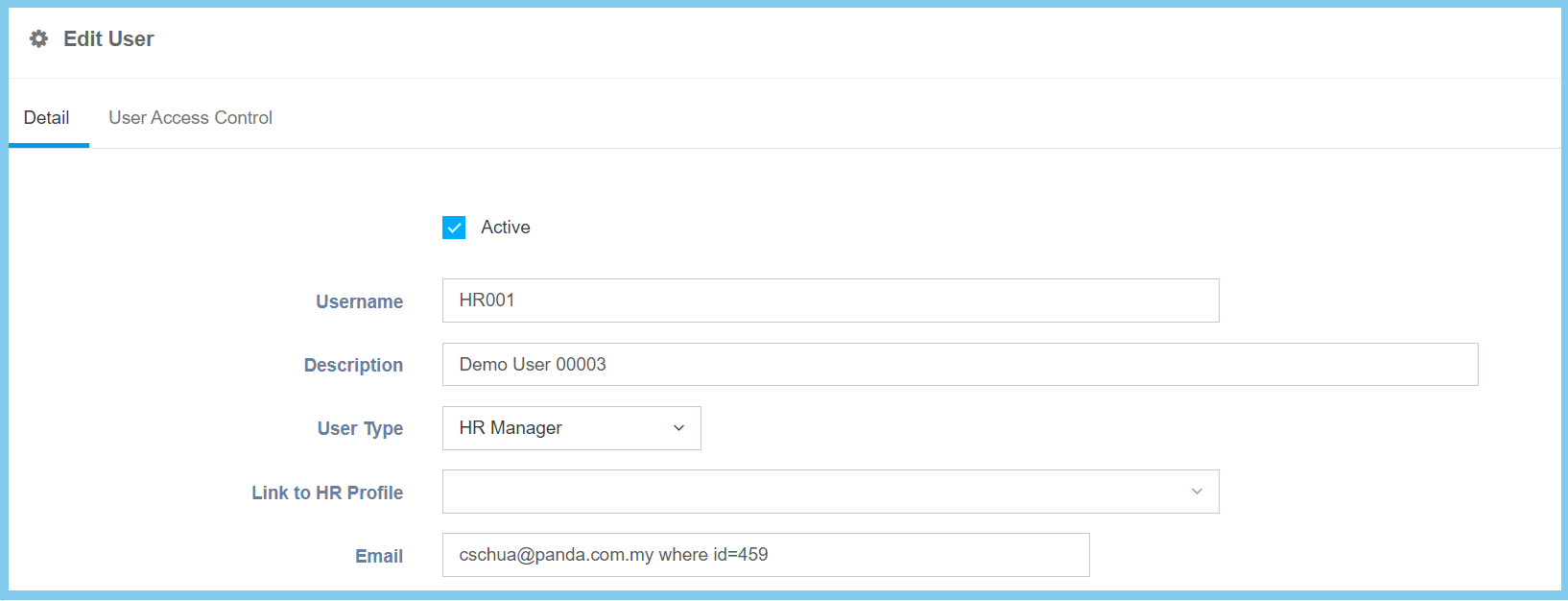Click the chevron arrow in User Type

(x=678, y=428)
